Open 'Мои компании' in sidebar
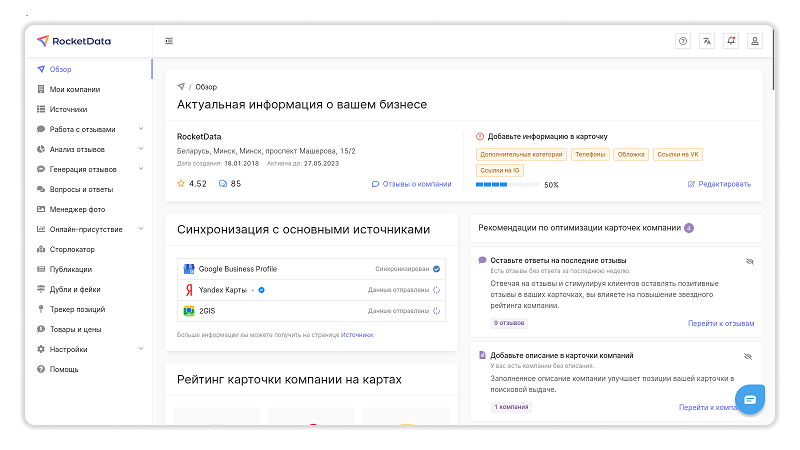The width and height of the screenshot is (800, 450). point(74,89)
